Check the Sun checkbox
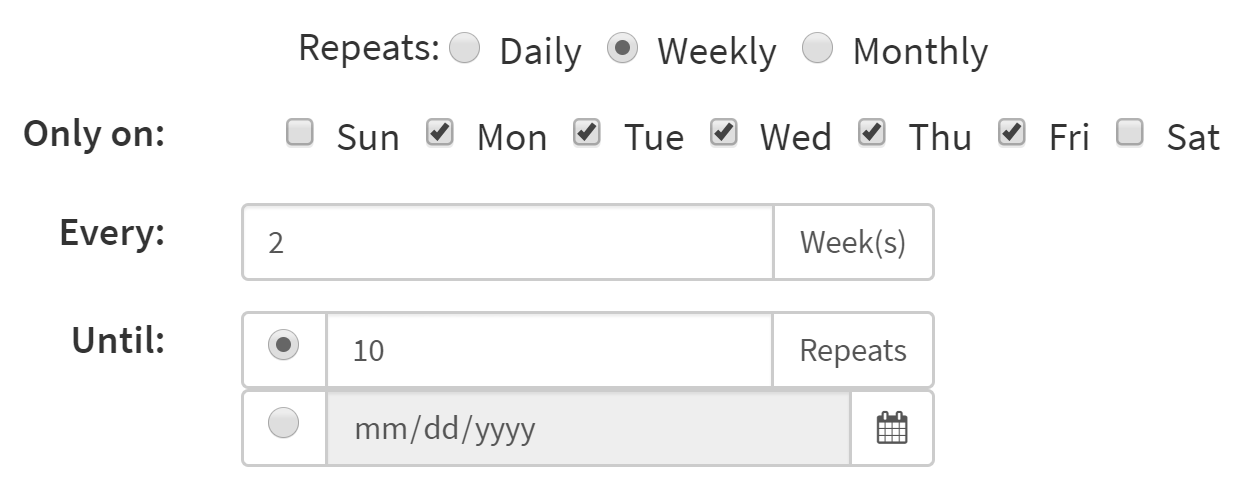This screenshot has width=1253, height=489. (x=300, y=133)
